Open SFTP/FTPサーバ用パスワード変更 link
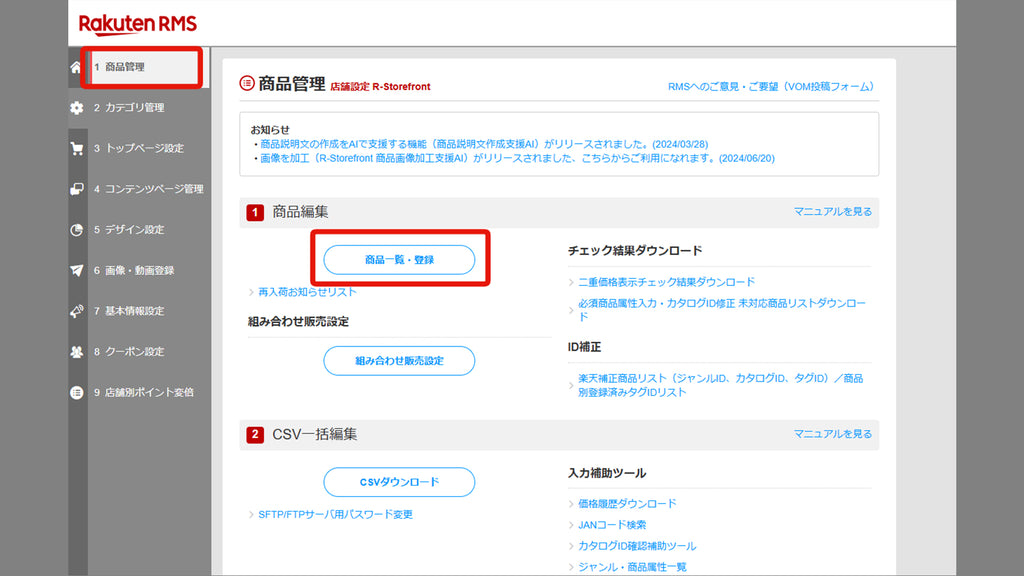Viewport: 1024px width, 576px height. pyautogui.click(x=335, y=515)
